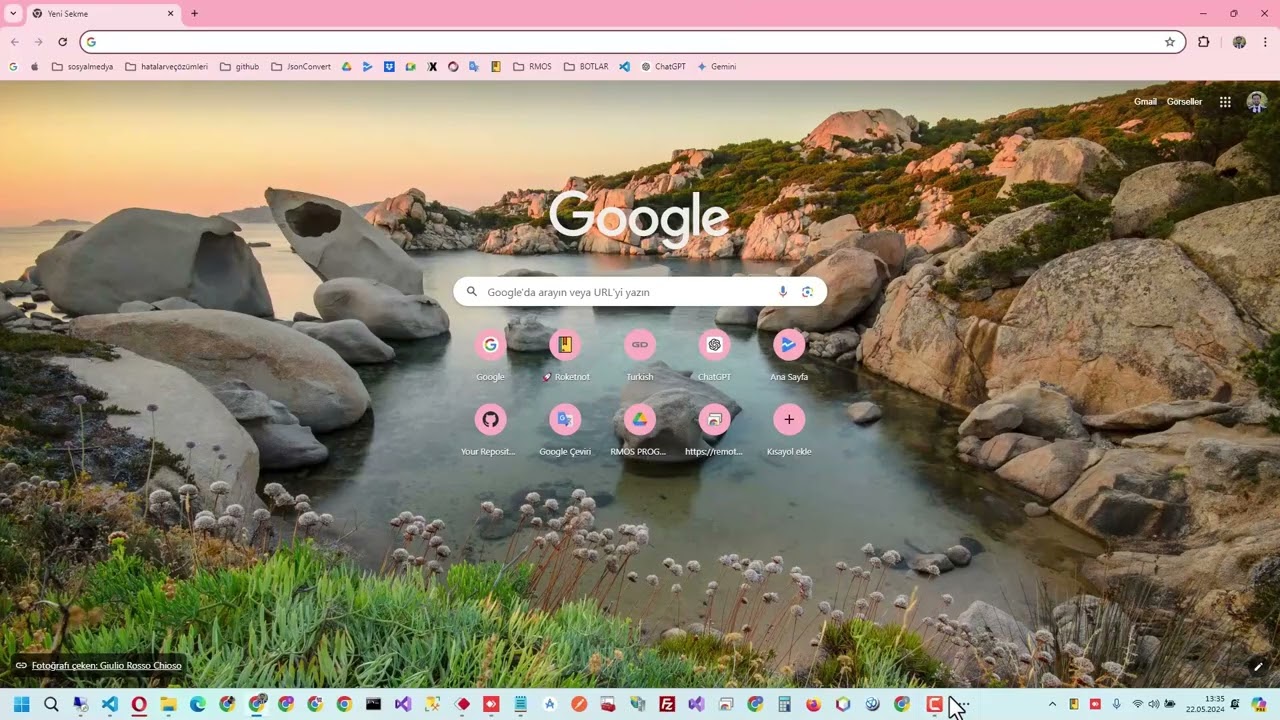1280x720 pixels.
Task: Open Firefox from the taskbar
Action: pos(813,704)
